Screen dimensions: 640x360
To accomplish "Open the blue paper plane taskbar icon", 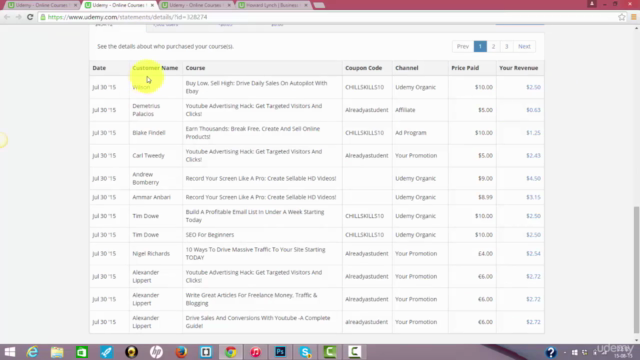I will tap(107, 352).
